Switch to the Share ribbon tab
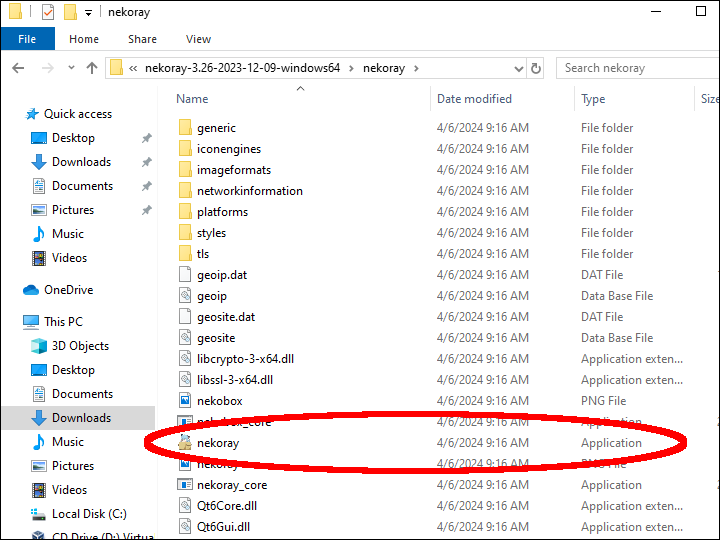 (x=142, y=39)
